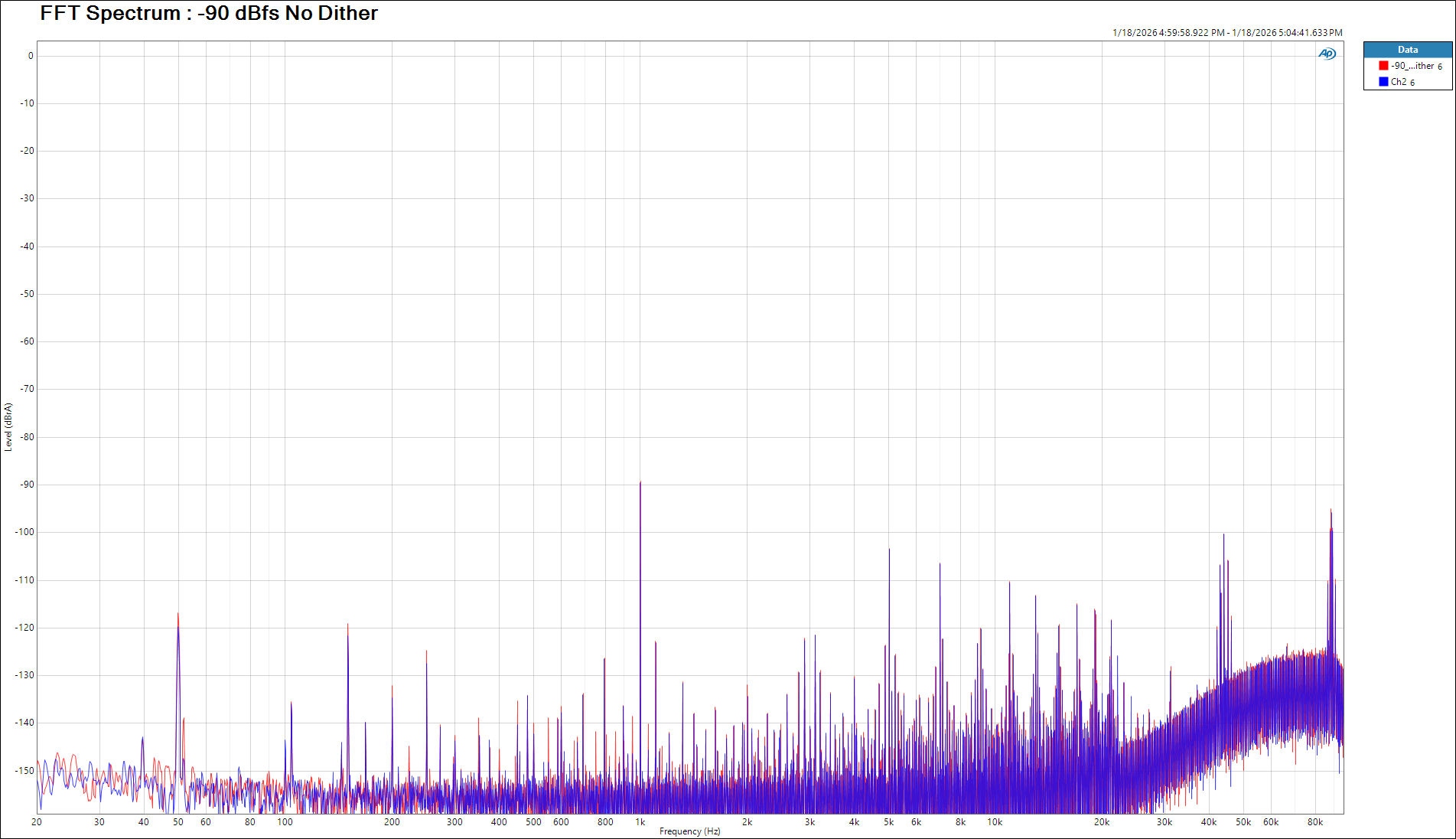
Task: Click the "Frequency (Hz)" horizontal axis label
Action: coord(689,831)
